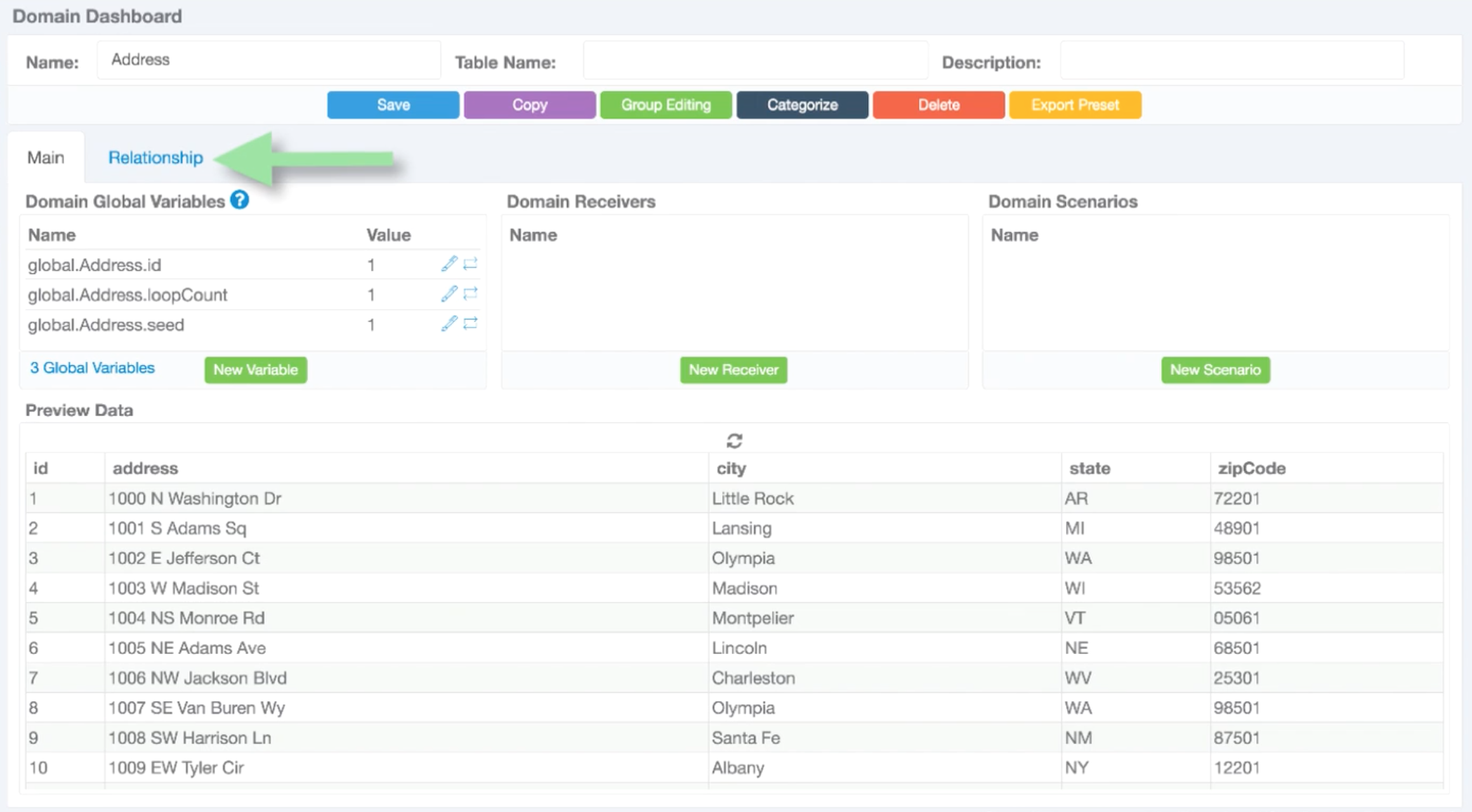
Task: Switch to the Relationship tab
Action: pos(155,157)
